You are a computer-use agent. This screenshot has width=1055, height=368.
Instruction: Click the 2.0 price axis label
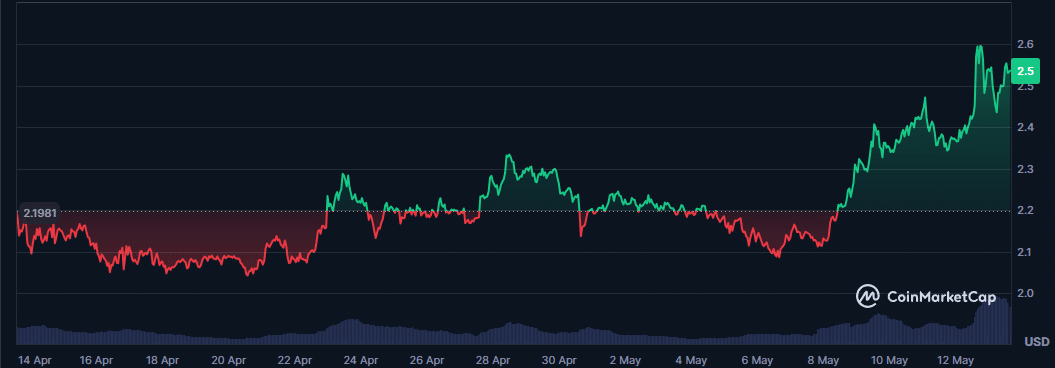(1025, 293)
